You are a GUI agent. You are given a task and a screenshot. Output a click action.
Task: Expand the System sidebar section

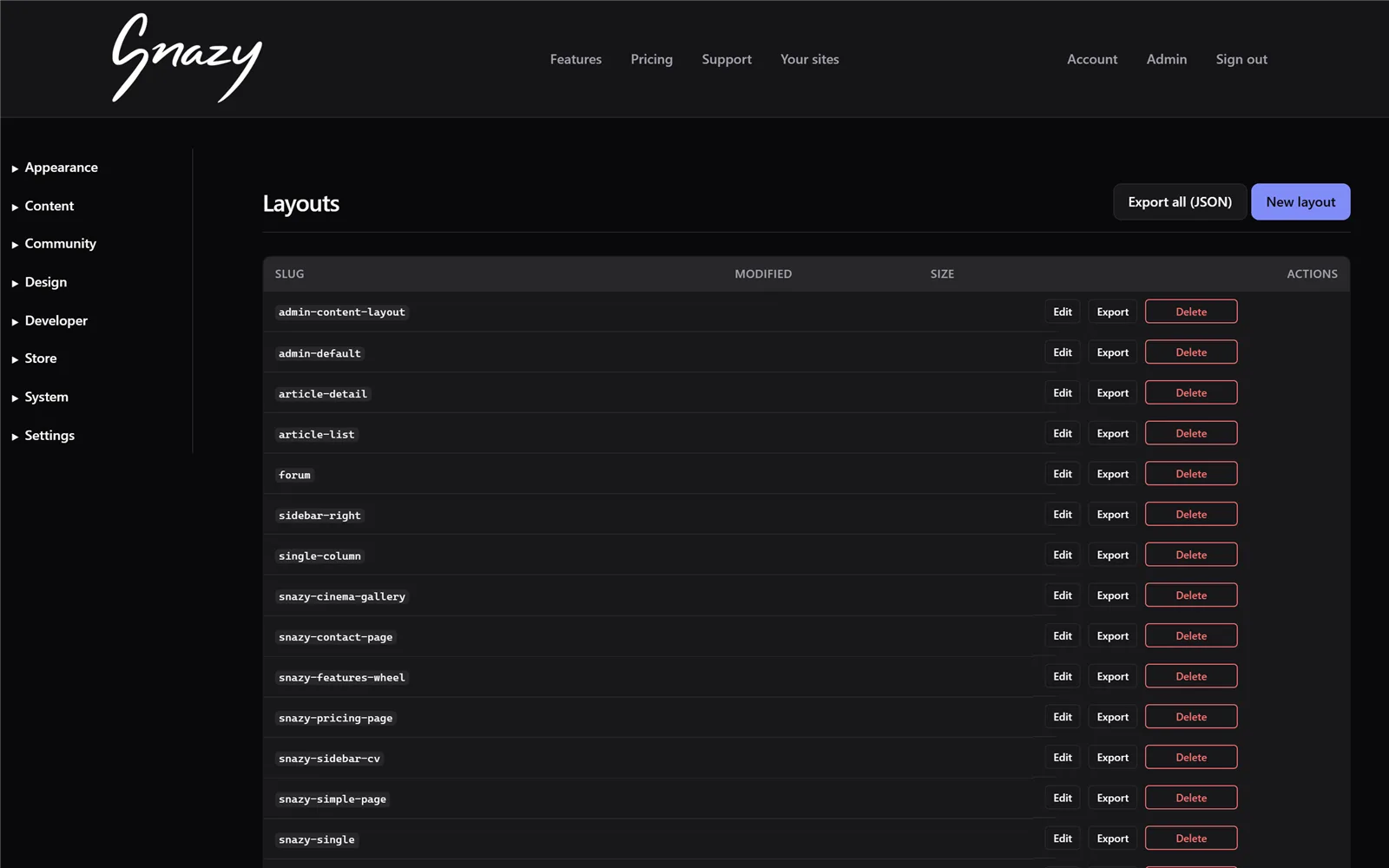point(40,397)
